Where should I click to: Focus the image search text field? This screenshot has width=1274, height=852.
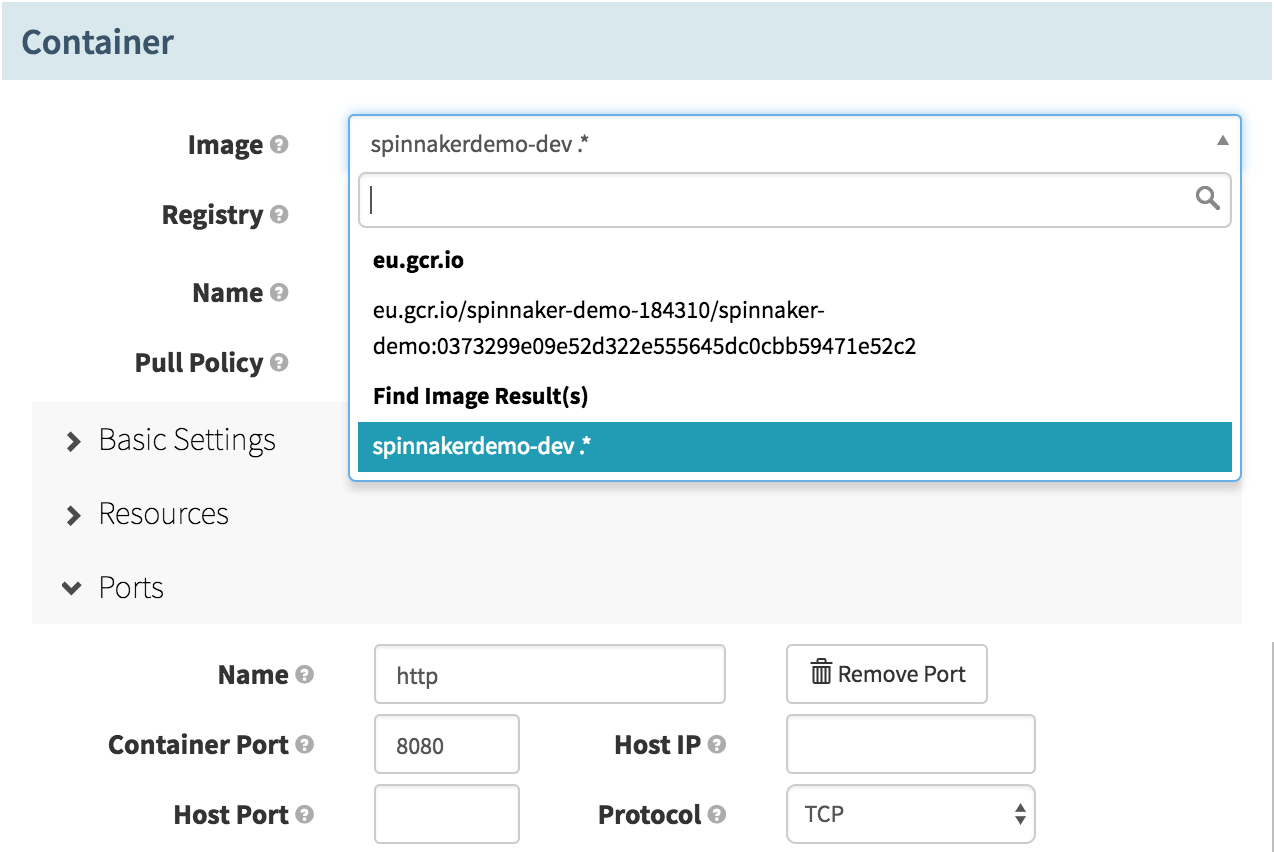794,200
